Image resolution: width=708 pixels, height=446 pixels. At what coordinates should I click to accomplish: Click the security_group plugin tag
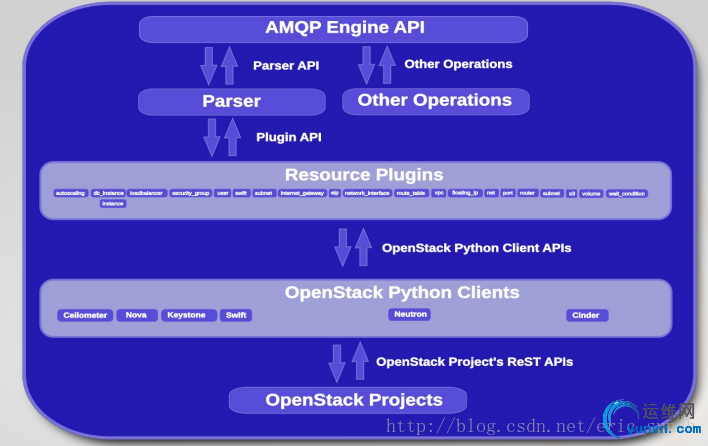pyautogui.click(x=191, y=193)
